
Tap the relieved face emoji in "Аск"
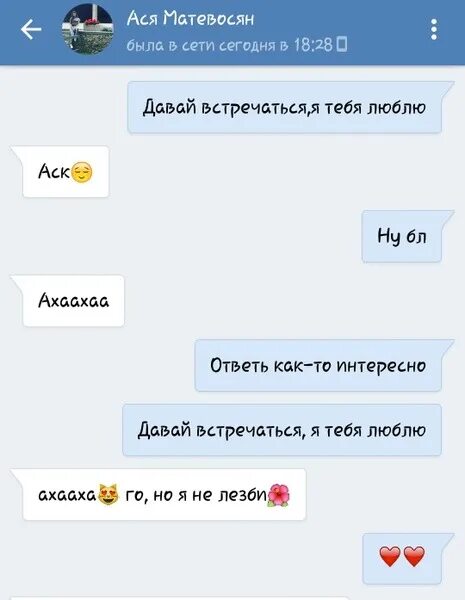pos(82,172)
